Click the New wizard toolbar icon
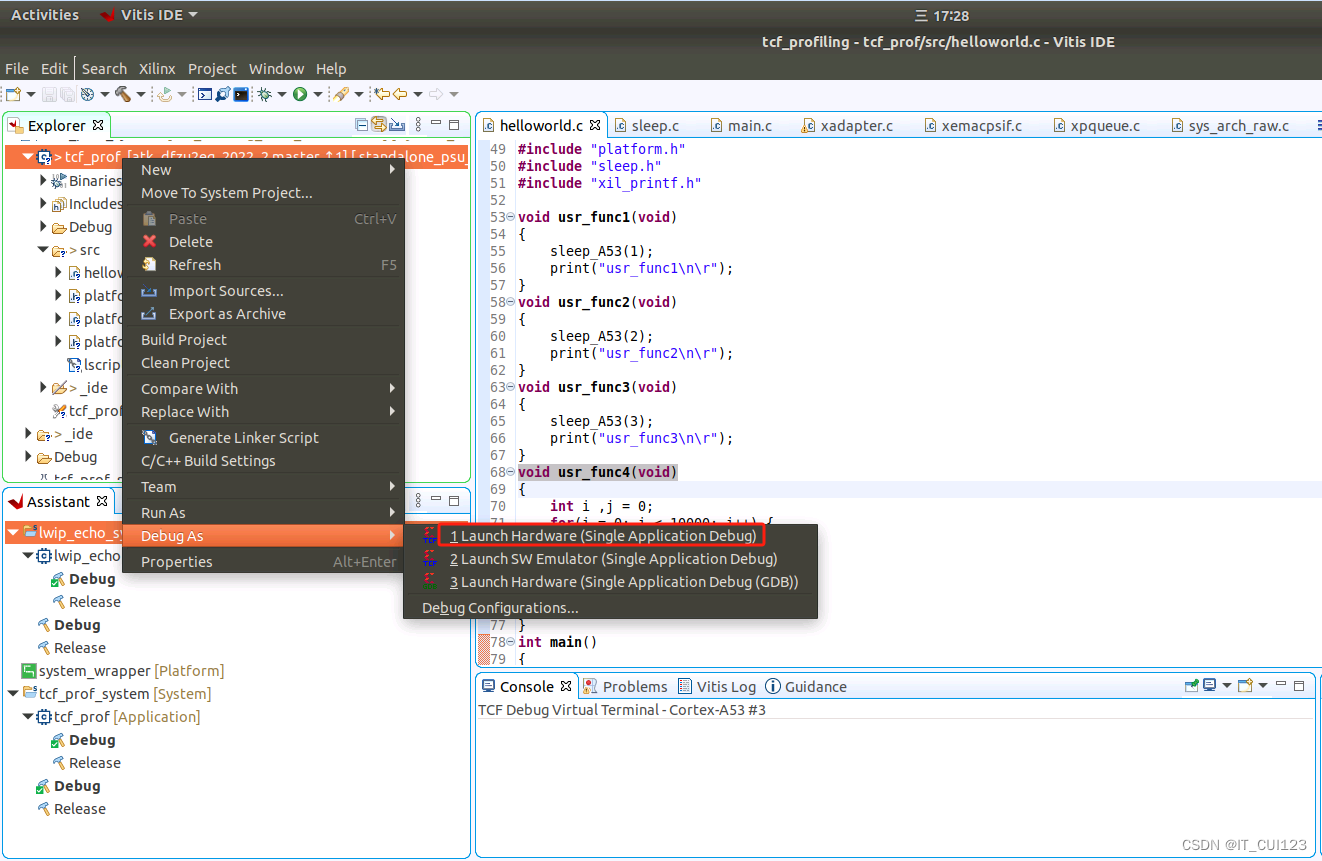The height and width of the screenshot is (861, 1322). [14, 94]
